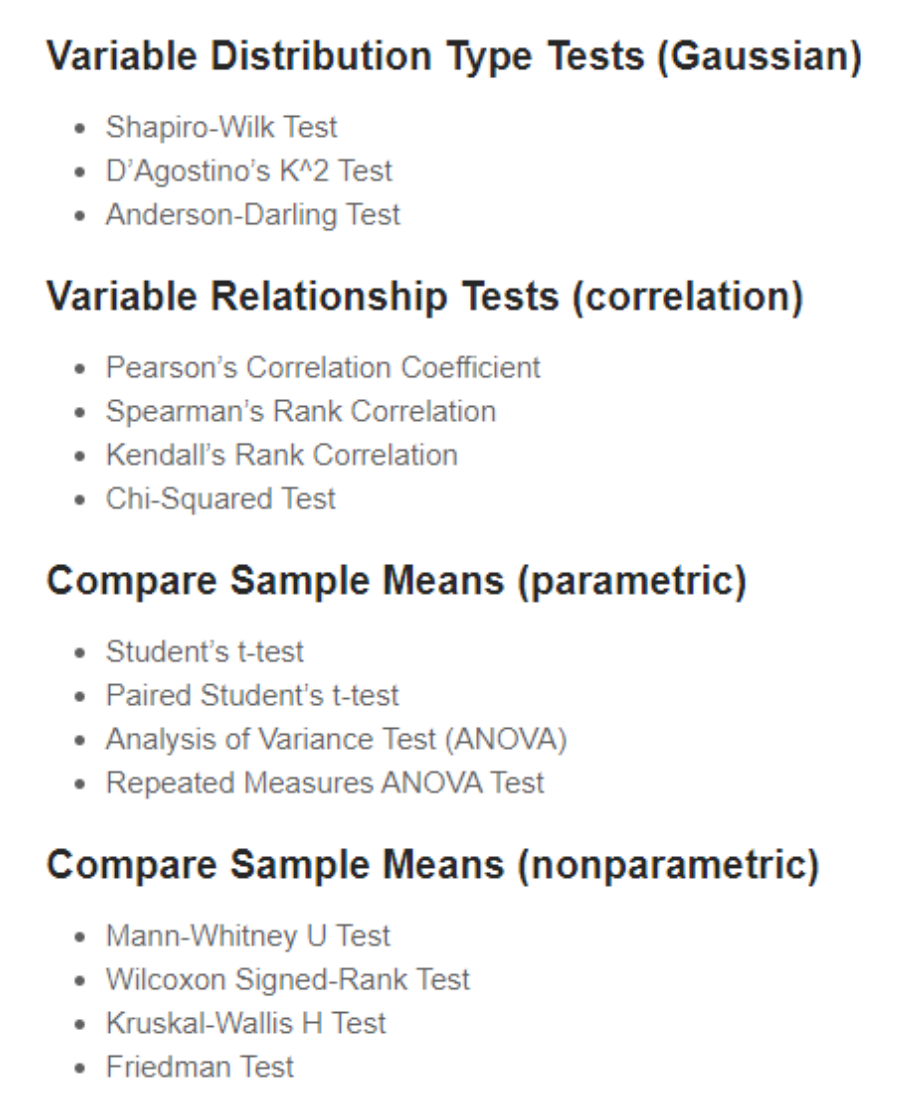This screenshot has height=1110, width=910.
Task: Click the Student's t-test link
Action: click(205, 652)
